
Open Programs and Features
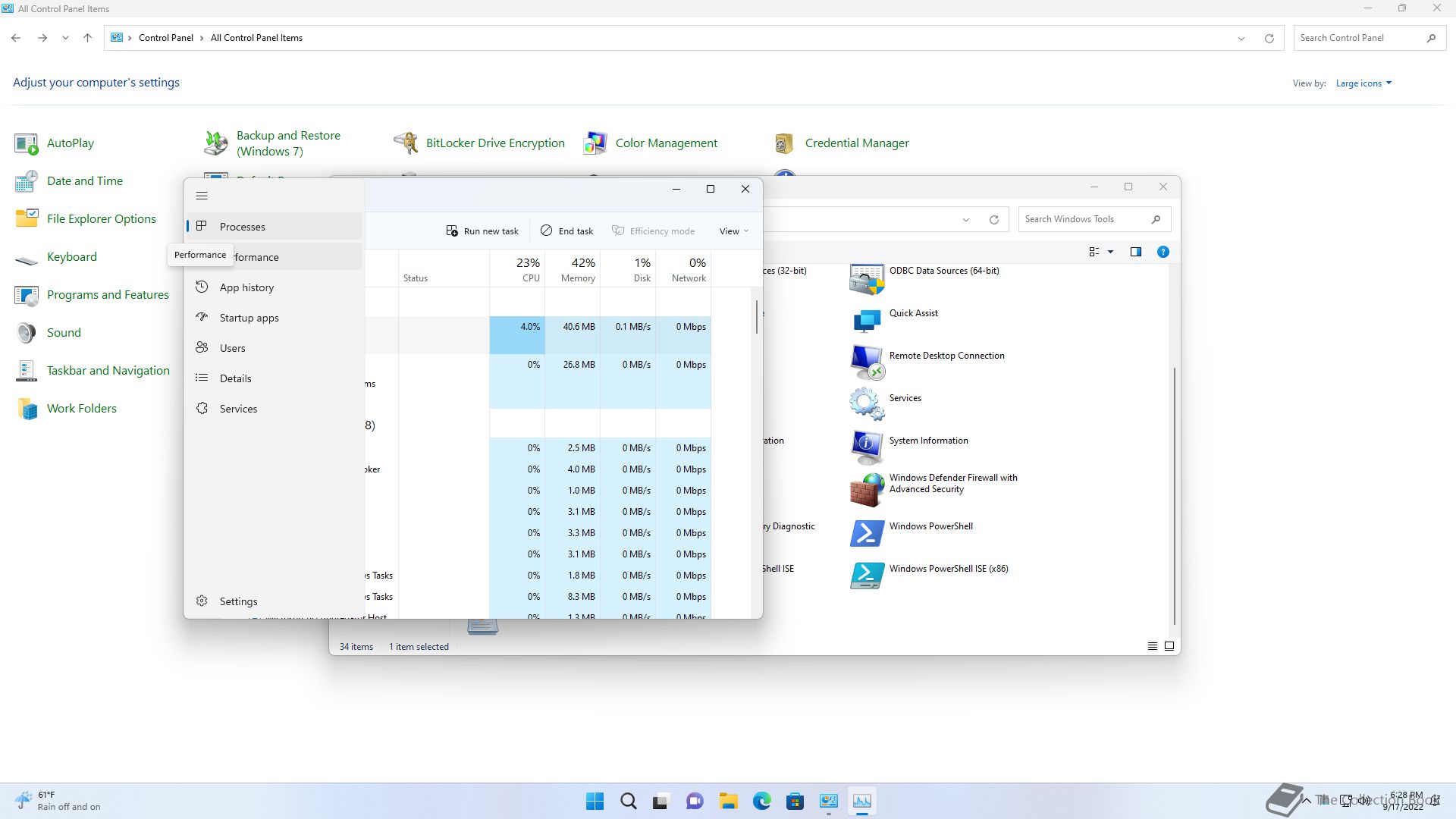[92, 295]
